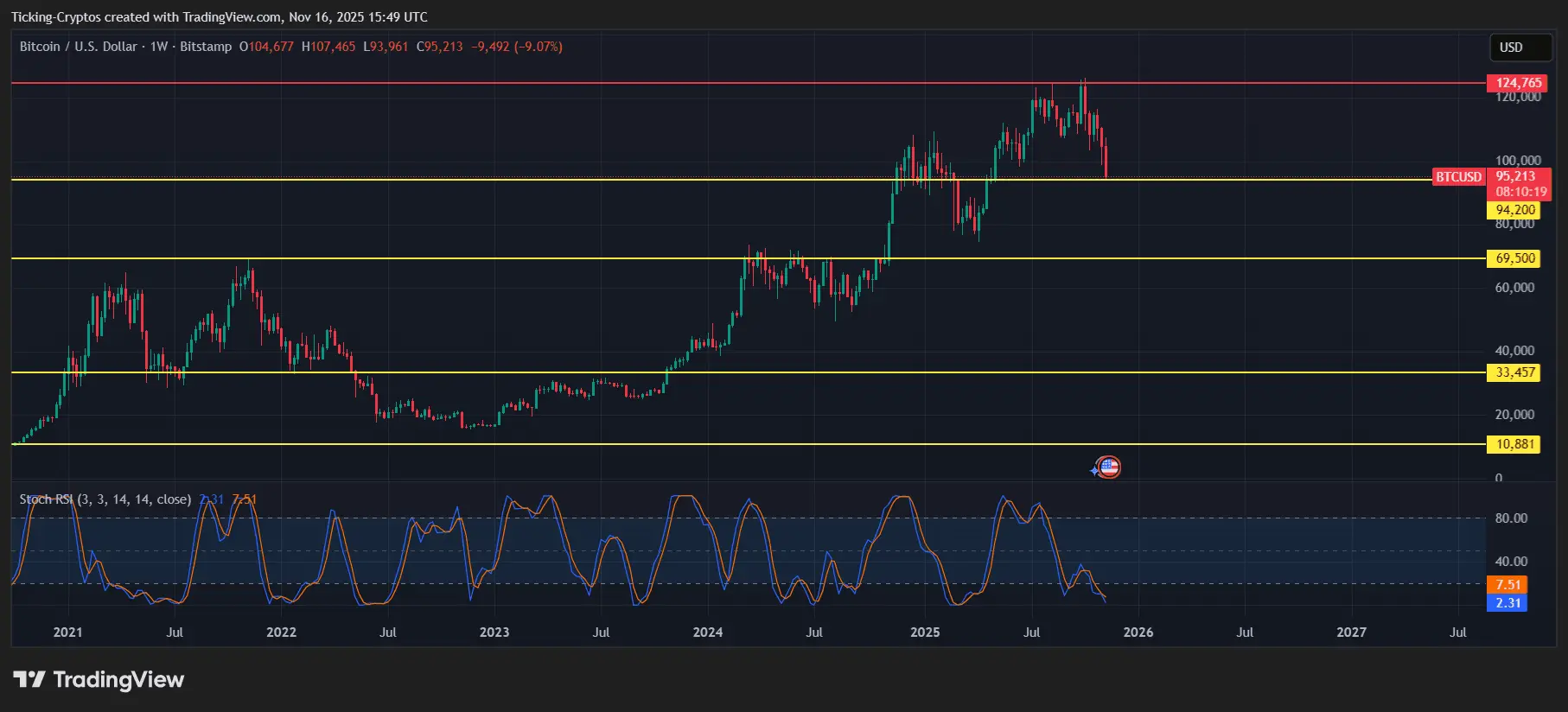
Task: Open the USD currency selector
Action: [x=1520, y=48]
